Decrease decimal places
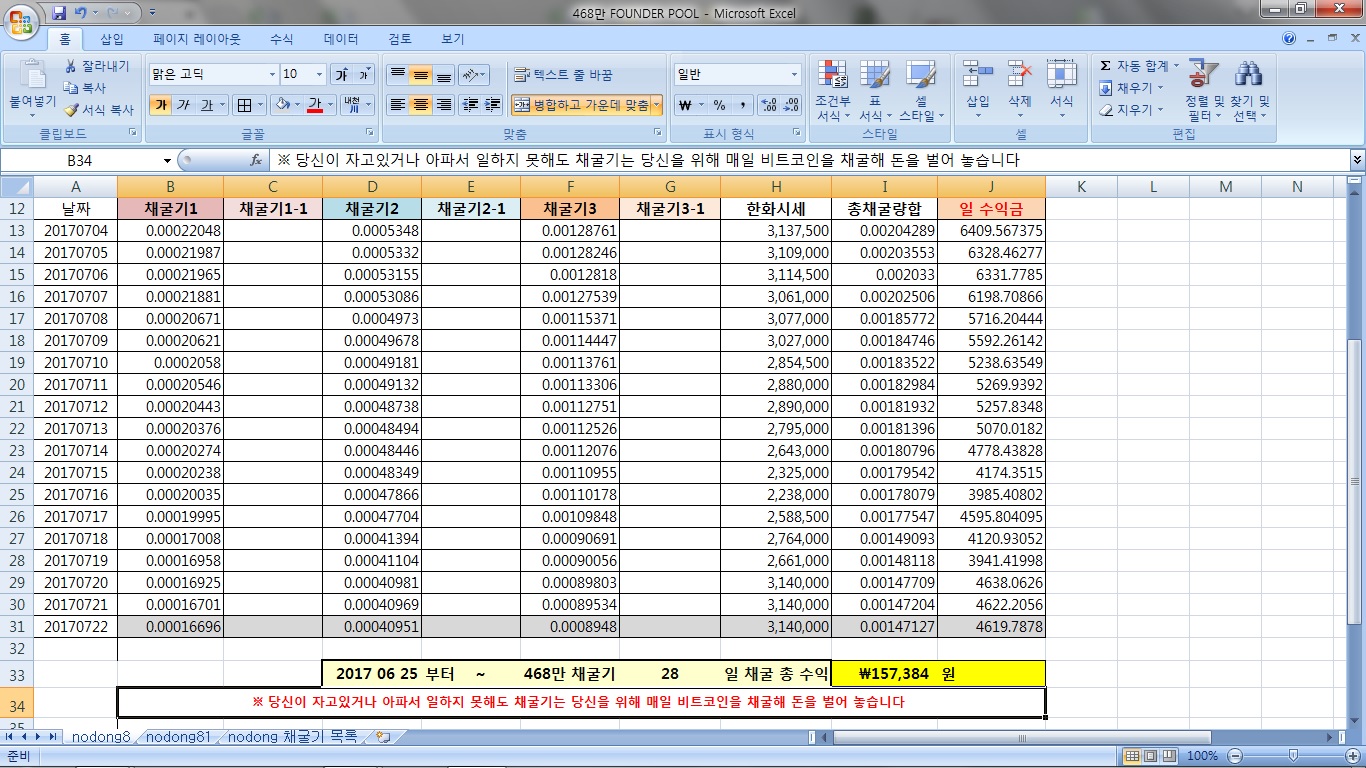This screenshot has width=1366, height=768. [791, 105]
